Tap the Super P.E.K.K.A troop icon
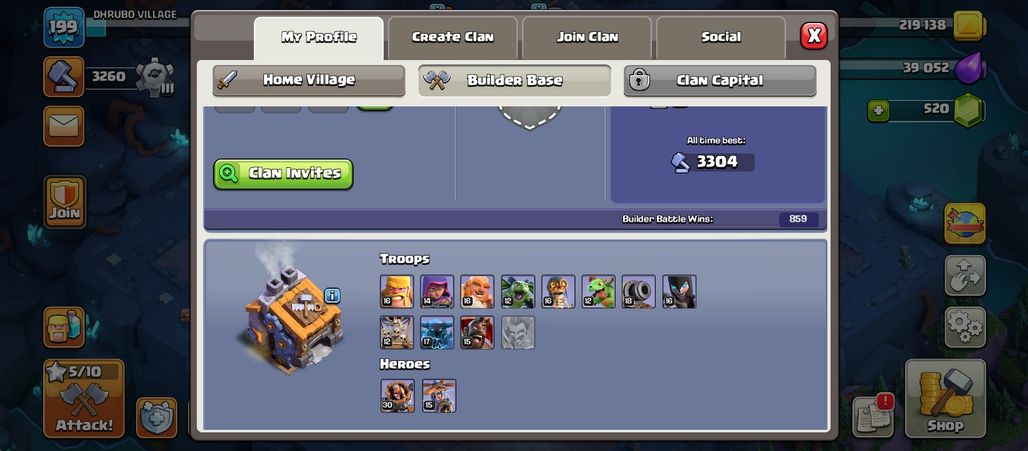 tap(437, 332)
